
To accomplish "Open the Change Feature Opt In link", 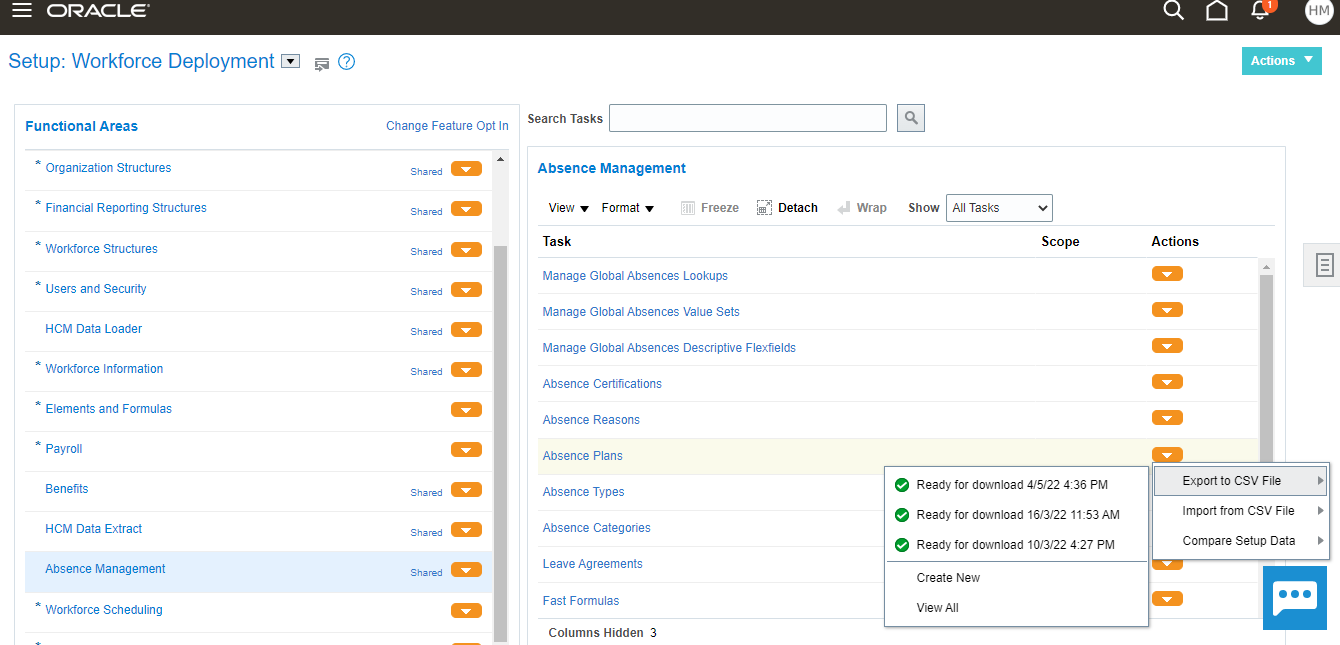I will coord(447,125).
